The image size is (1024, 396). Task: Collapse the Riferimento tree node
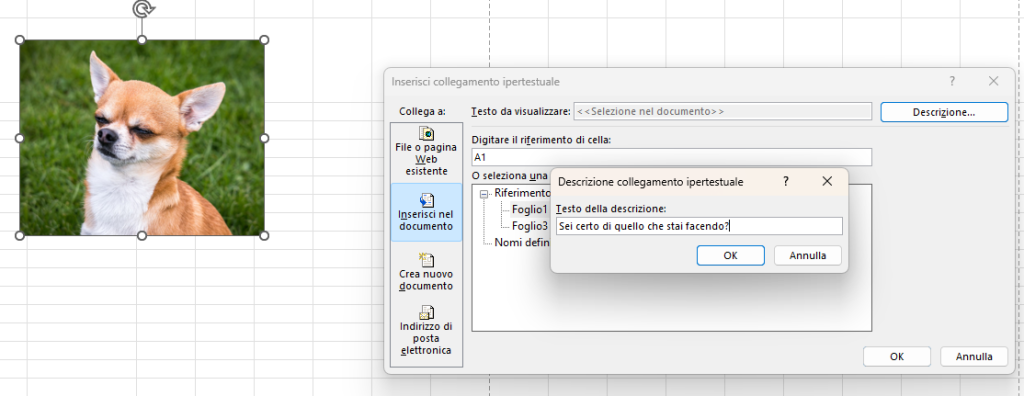tap(484, 193)
